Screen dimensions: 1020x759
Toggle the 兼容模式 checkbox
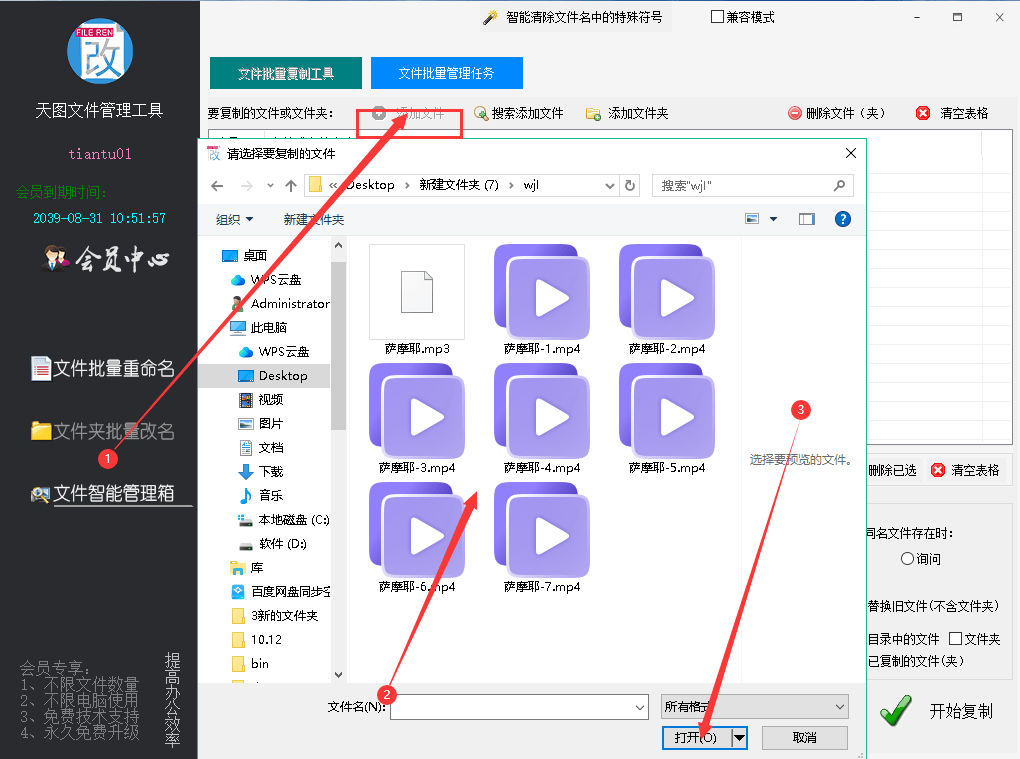718,17
